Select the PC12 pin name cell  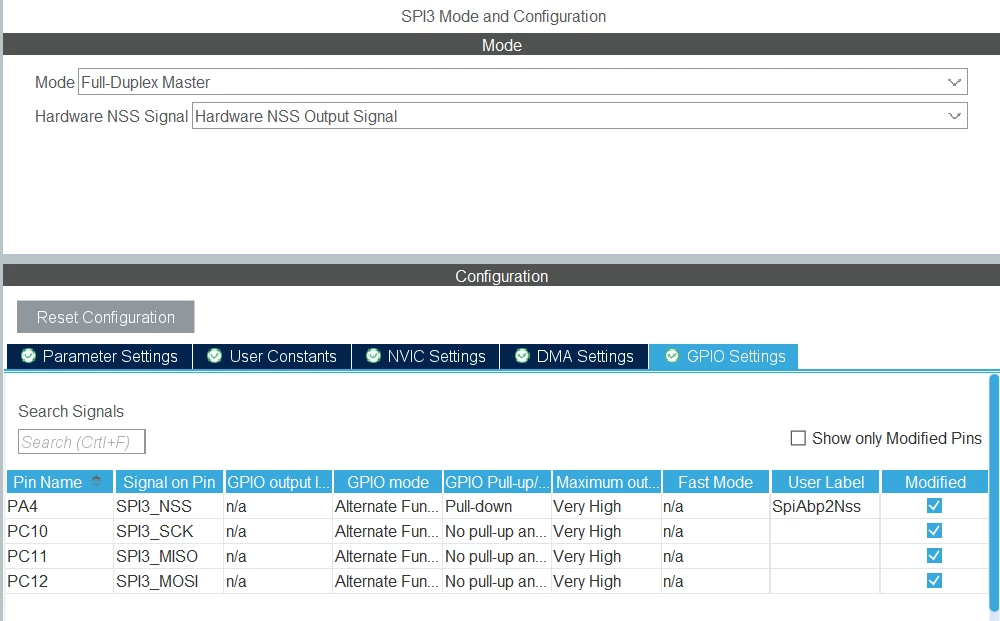click(x=60, y=581)
